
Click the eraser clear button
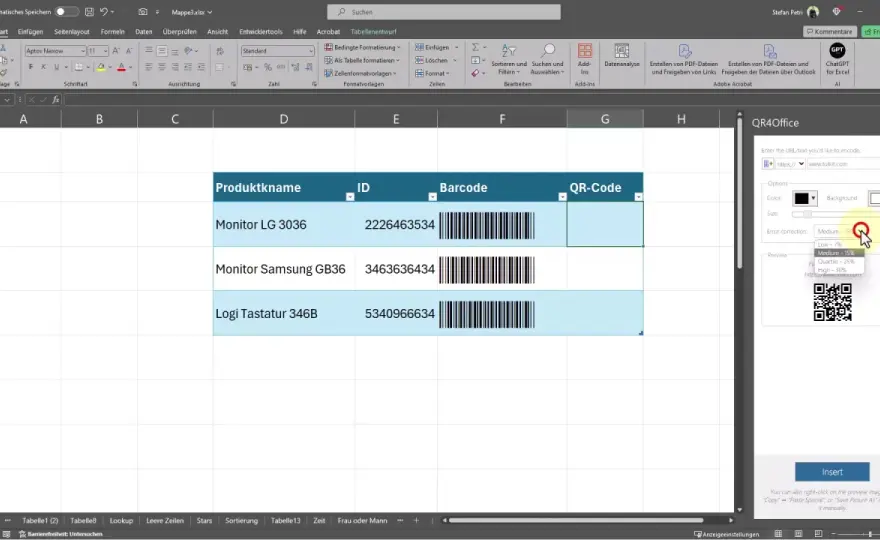tap(475, 73)
